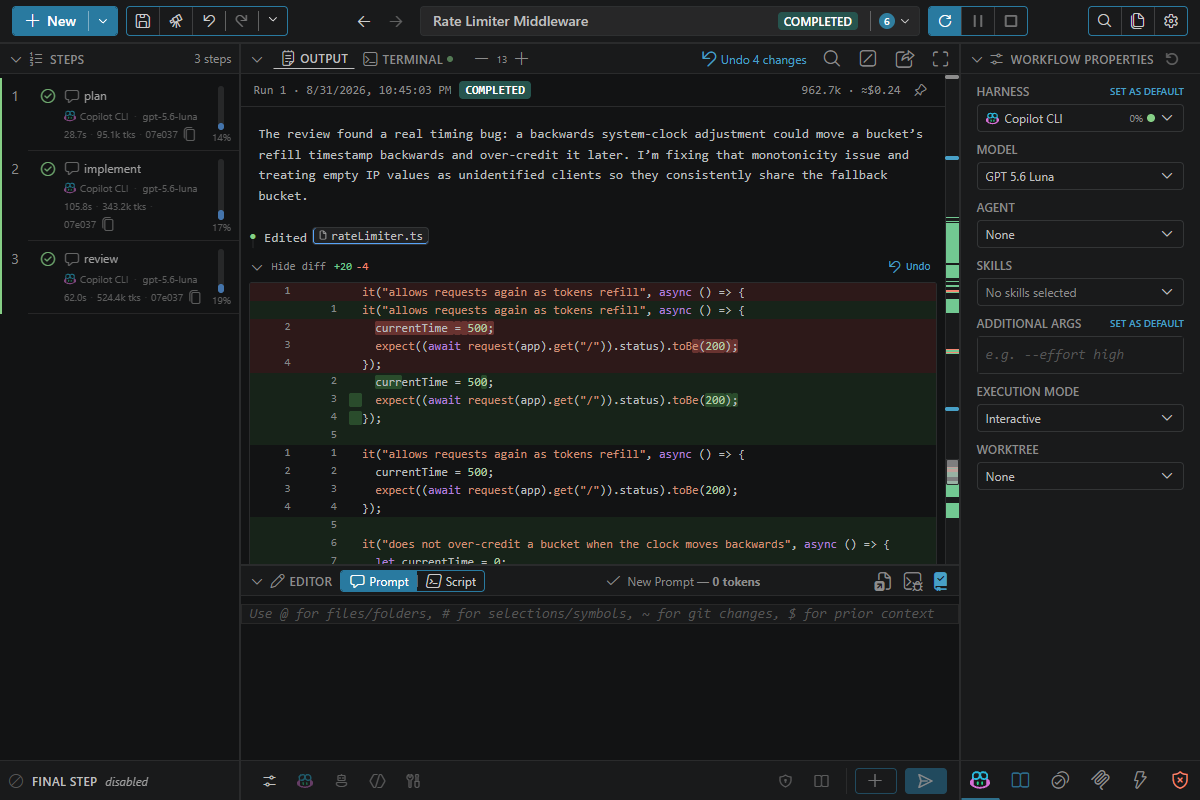Toggle the split view icon near send button
The height and width of the screenshot is (800, 1200).
[821, 781]
